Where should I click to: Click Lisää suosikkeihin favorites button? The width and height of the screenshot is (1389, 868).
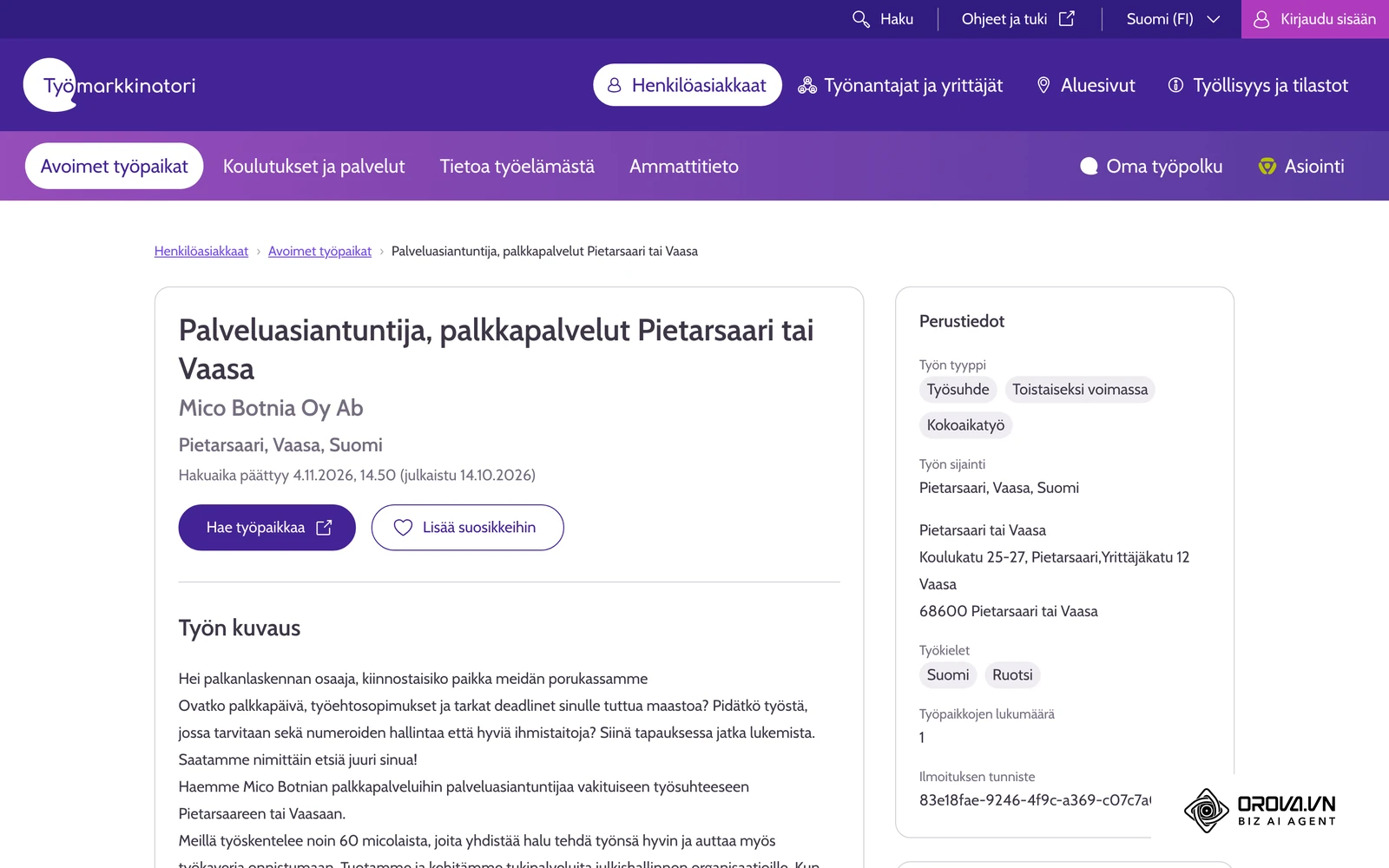468,527
